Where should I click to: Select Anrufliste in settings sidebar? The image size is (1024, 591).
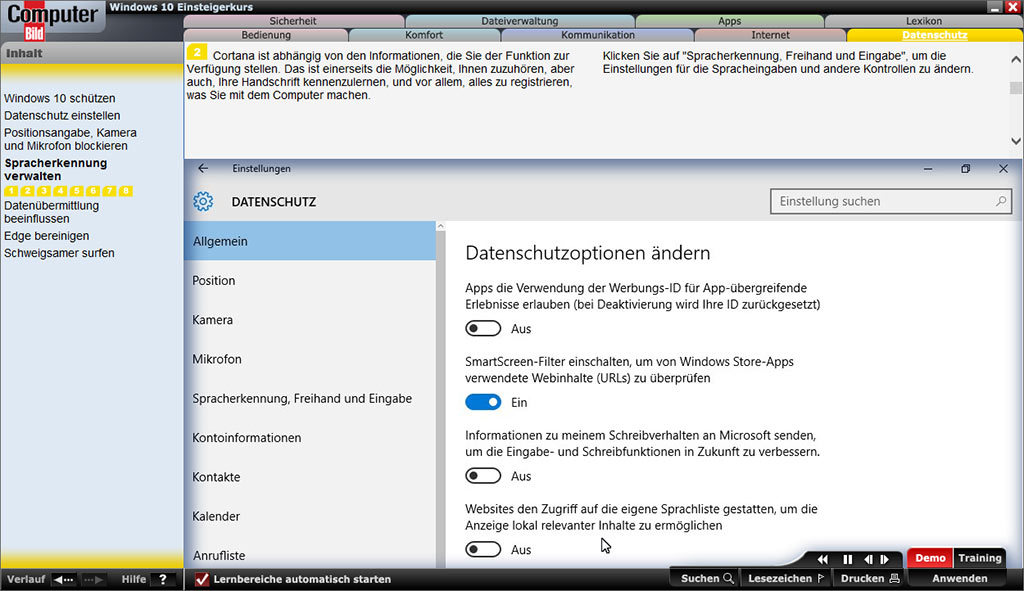(310, 554)
